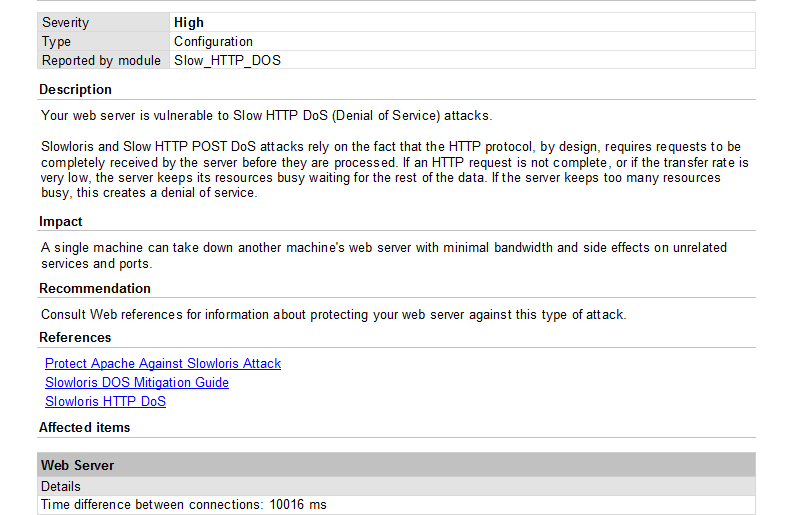Select the High severity value
Screen dimensions: 792x515
click(189, 22)
